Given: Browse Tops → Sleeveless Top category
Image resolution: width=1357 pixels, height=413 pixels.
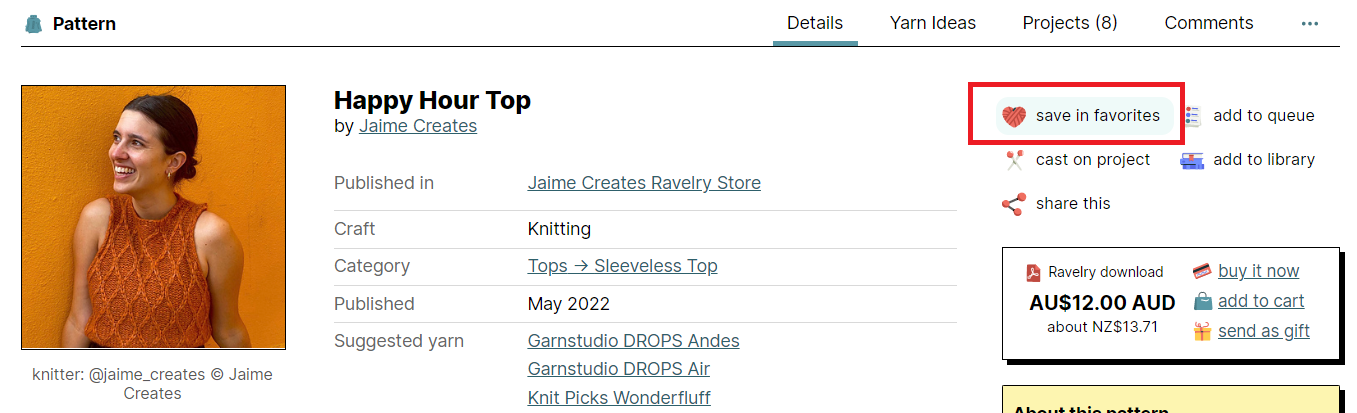Looking at the screenshot, I should [622, 266].
